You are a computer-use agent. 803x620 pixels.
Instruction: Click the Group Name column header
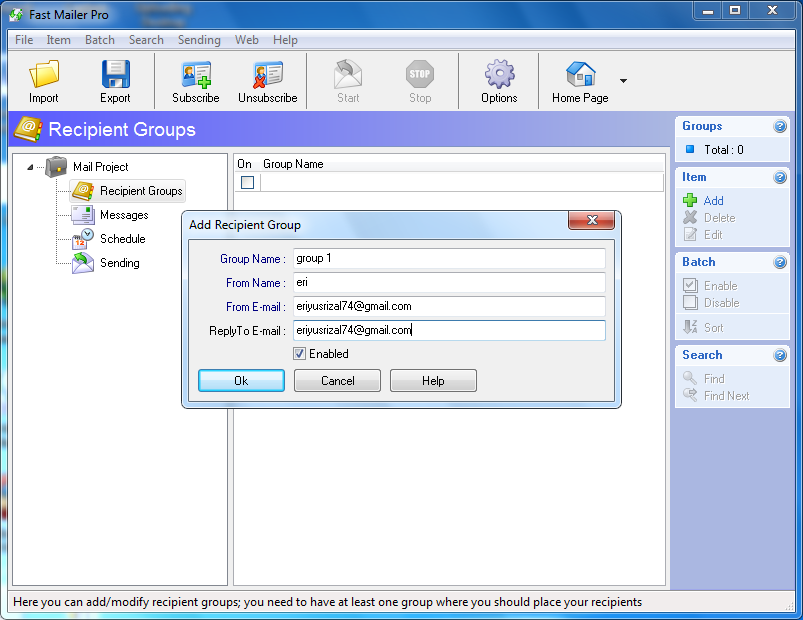(x=293, y=164)
